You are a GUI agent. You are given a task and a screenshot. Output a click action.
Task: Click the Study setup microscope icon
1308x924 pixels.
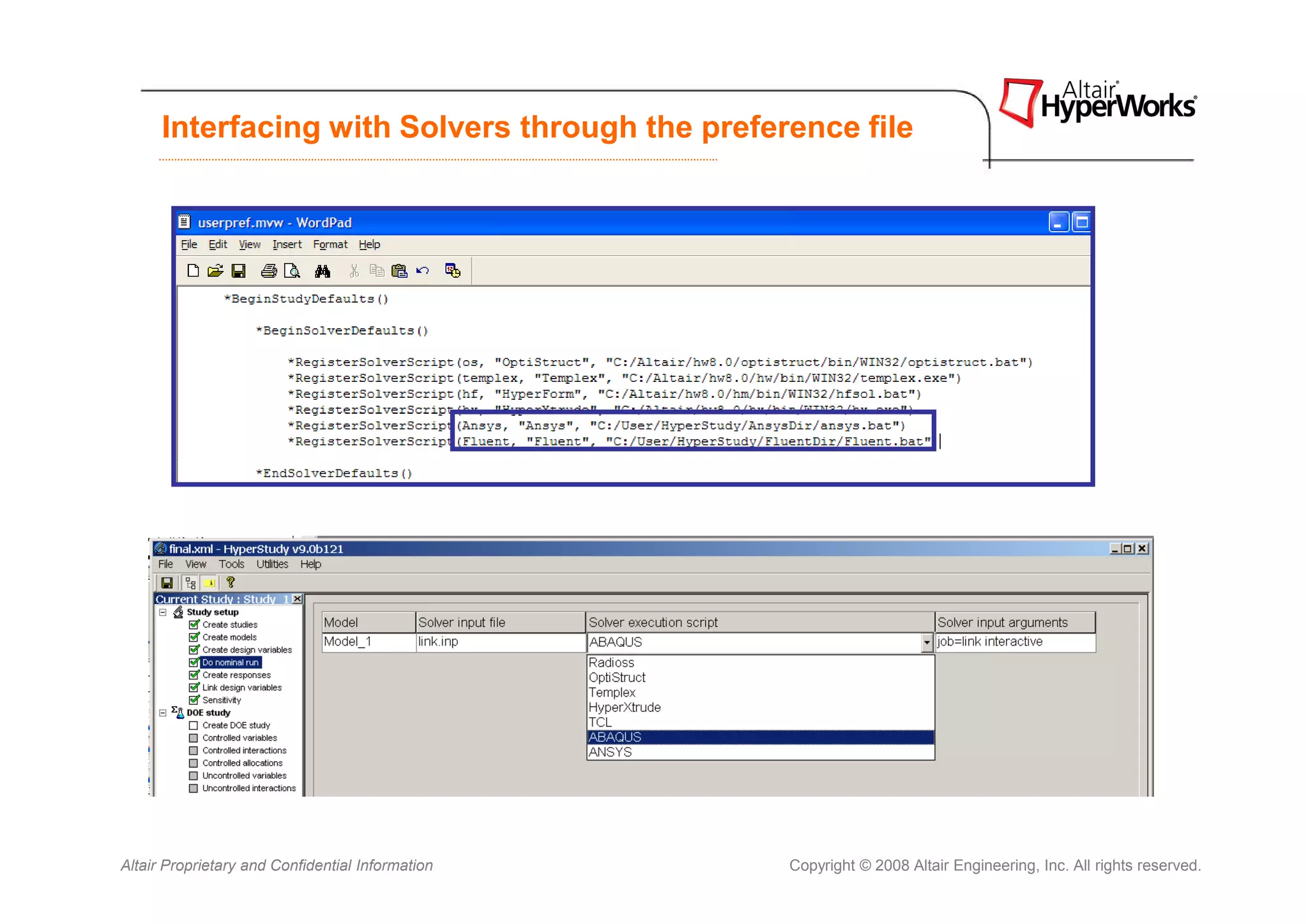pyautogui.click(x=178, y=612)
